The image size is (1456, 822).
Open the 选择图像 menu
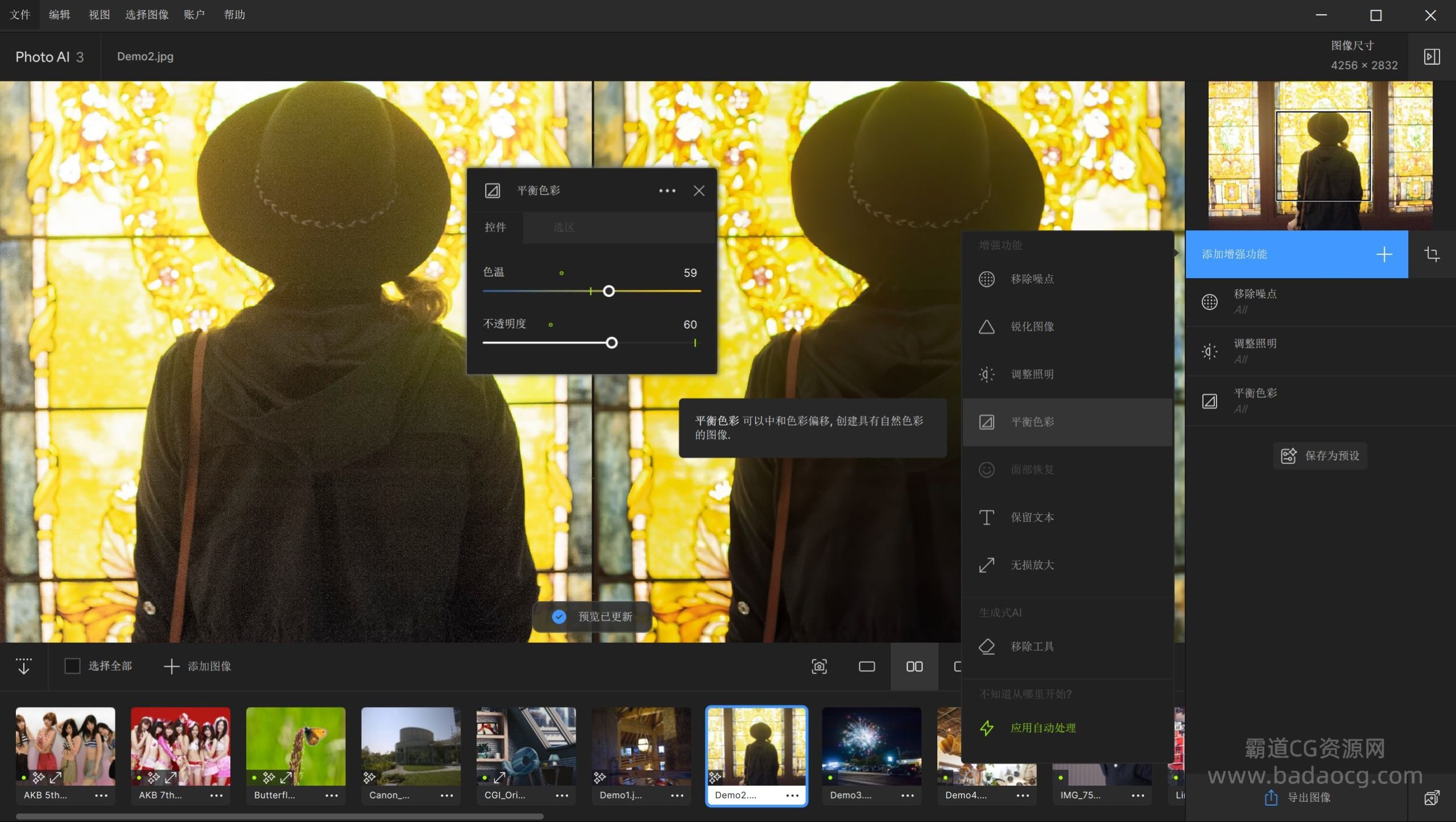[147, 15]
